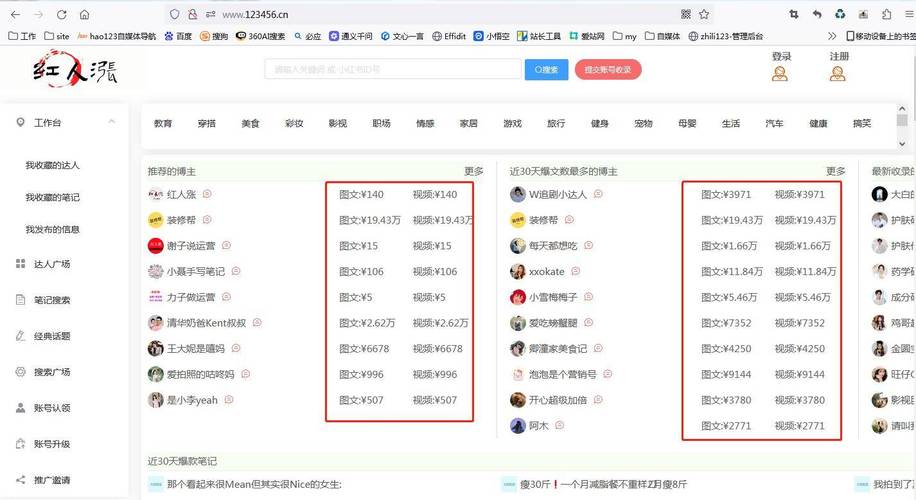916x500 pixels.
Task: Show more bookmarks with the >> chevron
Action: (832, 36)
